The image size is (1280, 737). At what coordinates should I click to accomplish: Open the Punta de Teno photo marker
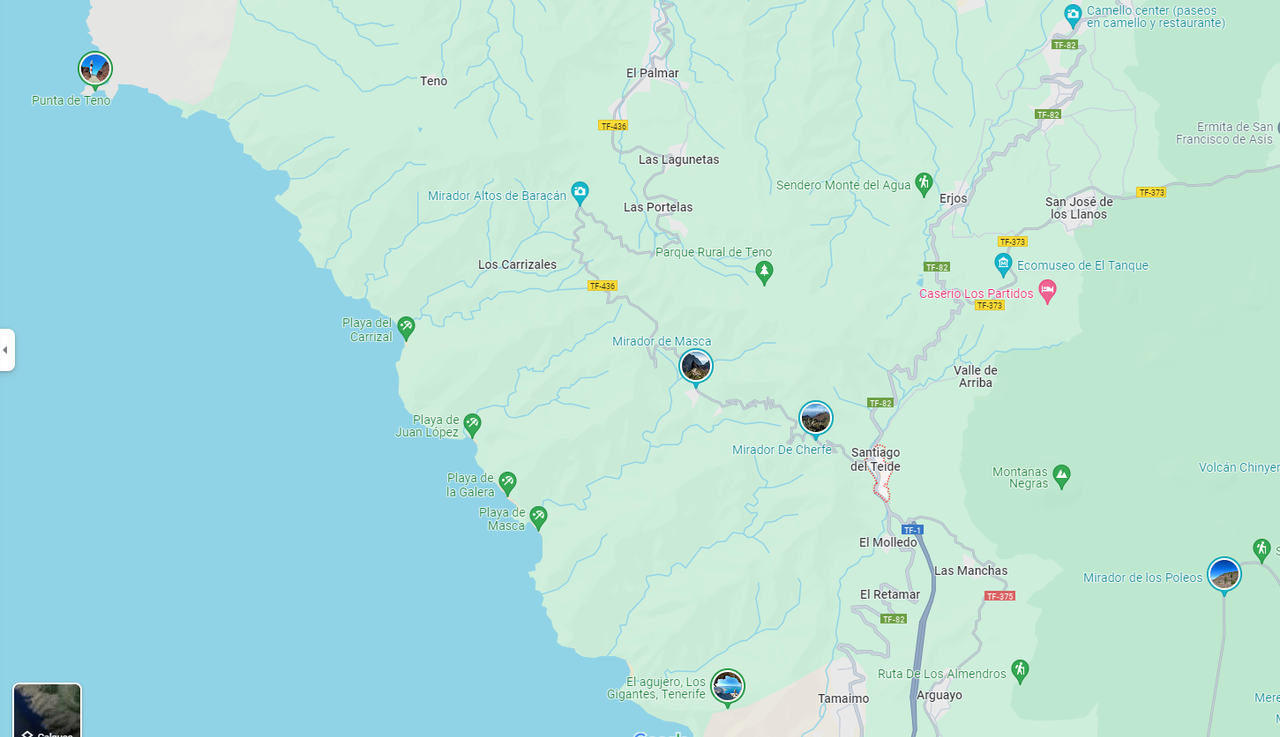pyautogui.click(x=95, y=69)
